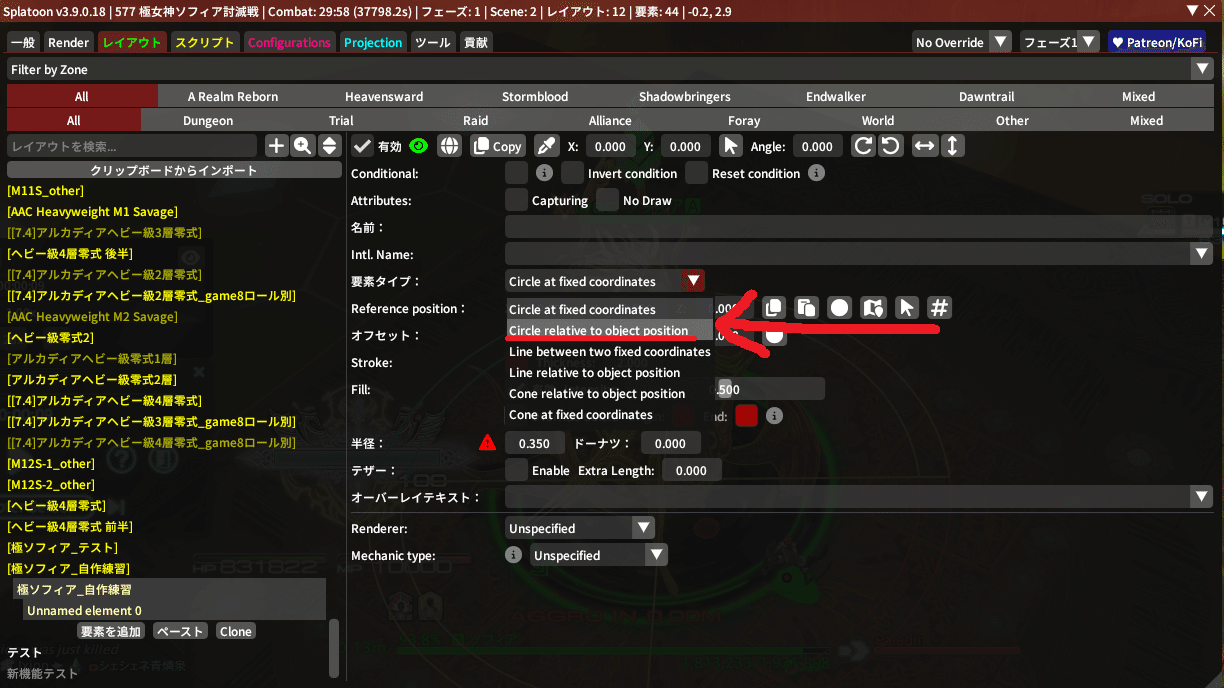Viewport: 1224px width, 688px height.
Task: Click the magnifier search icon beside layout search
Action: click(303, 146)
